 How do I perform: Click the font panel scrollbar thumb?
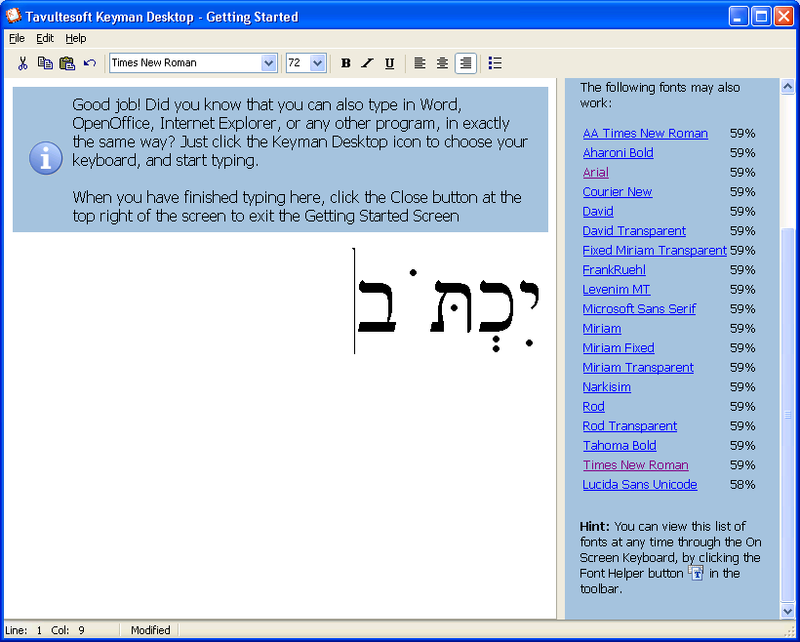tap(787, 415)
